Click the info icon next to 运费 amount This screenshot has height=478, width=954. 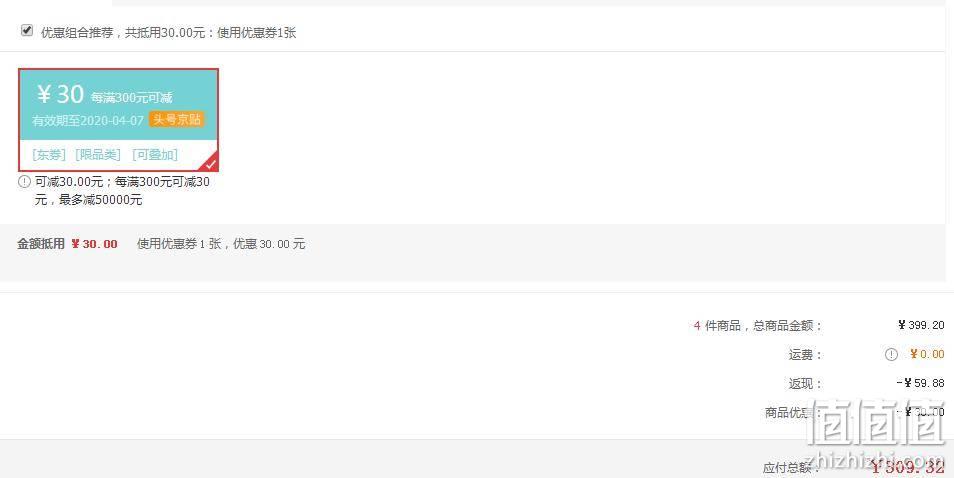pos(891,355)
